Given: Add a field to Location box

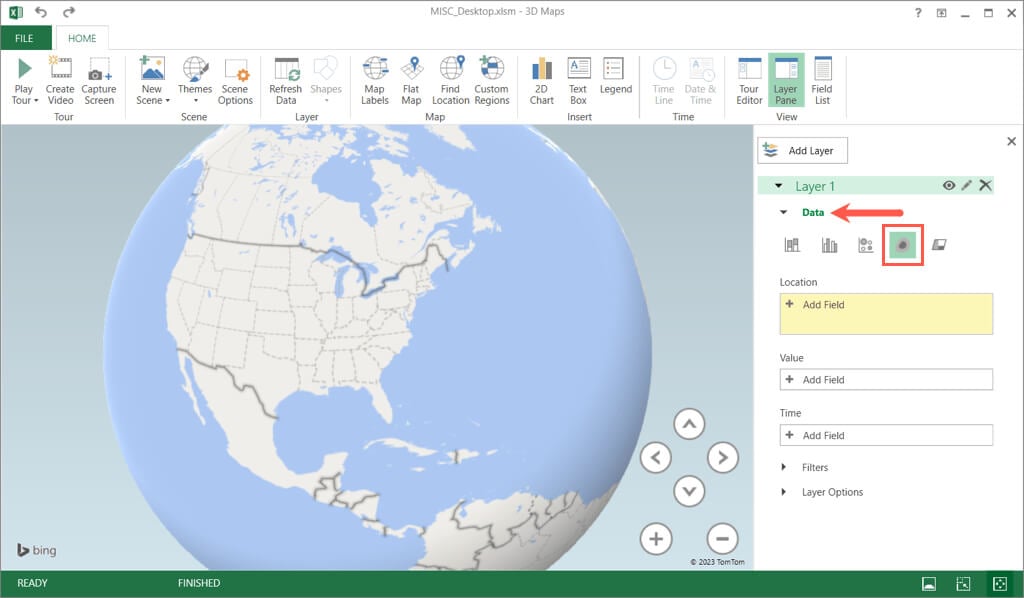Looking at the screenshot, I should pyautogui.click(x=823, y=305).
